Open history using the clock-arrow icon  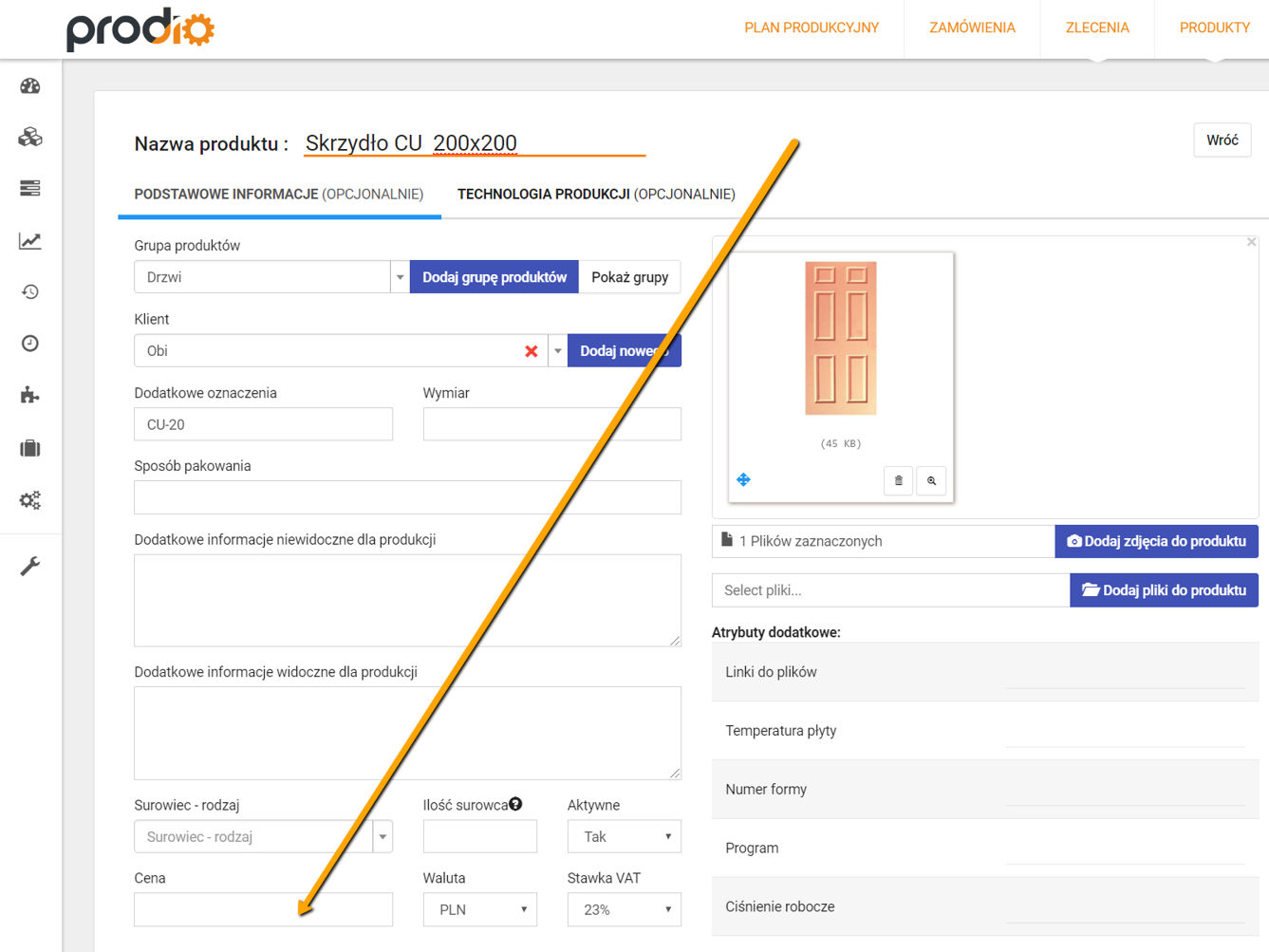coord(30,291)
